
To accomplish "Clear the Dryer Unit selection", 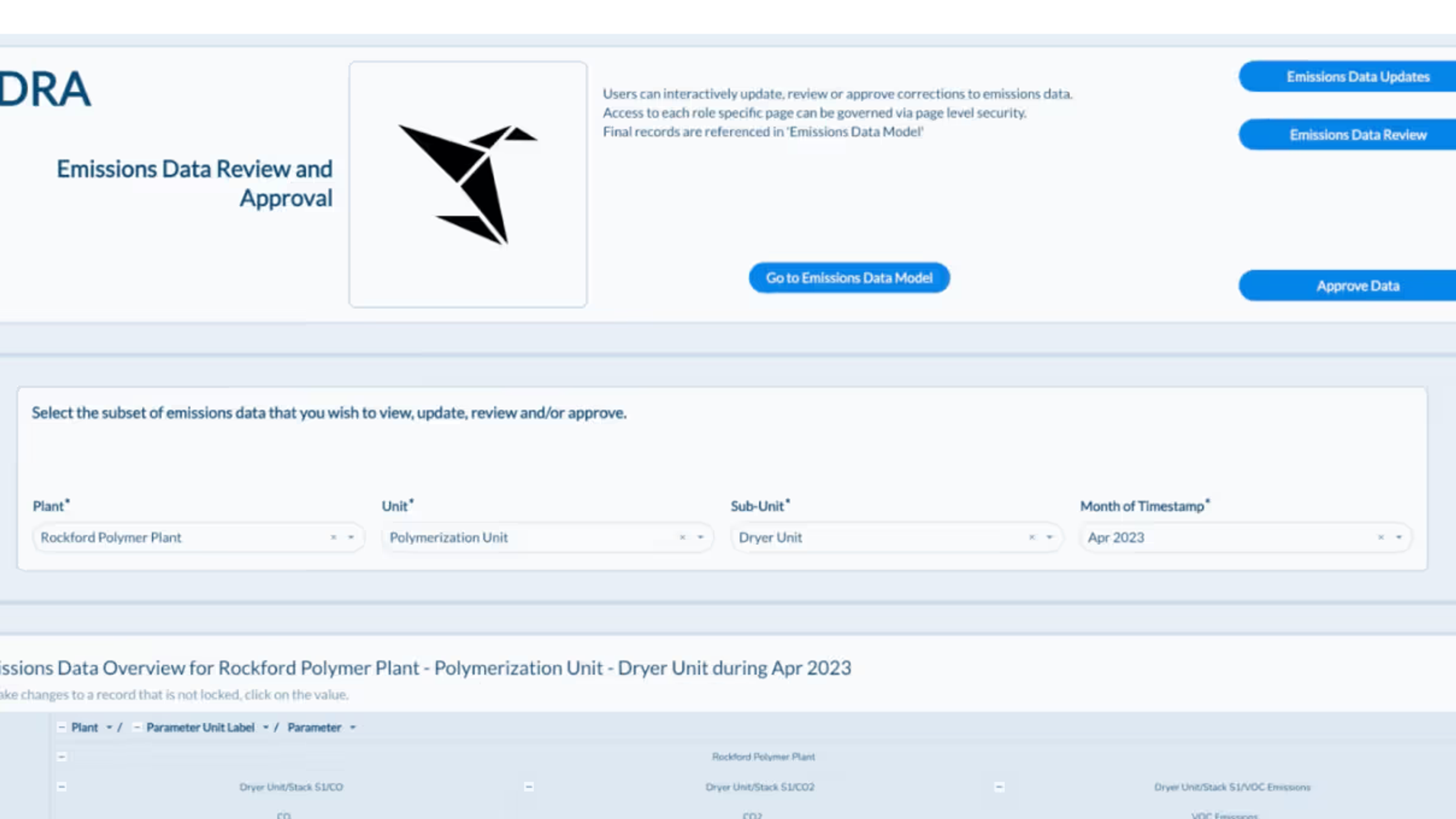I will tap(1031, 537).
